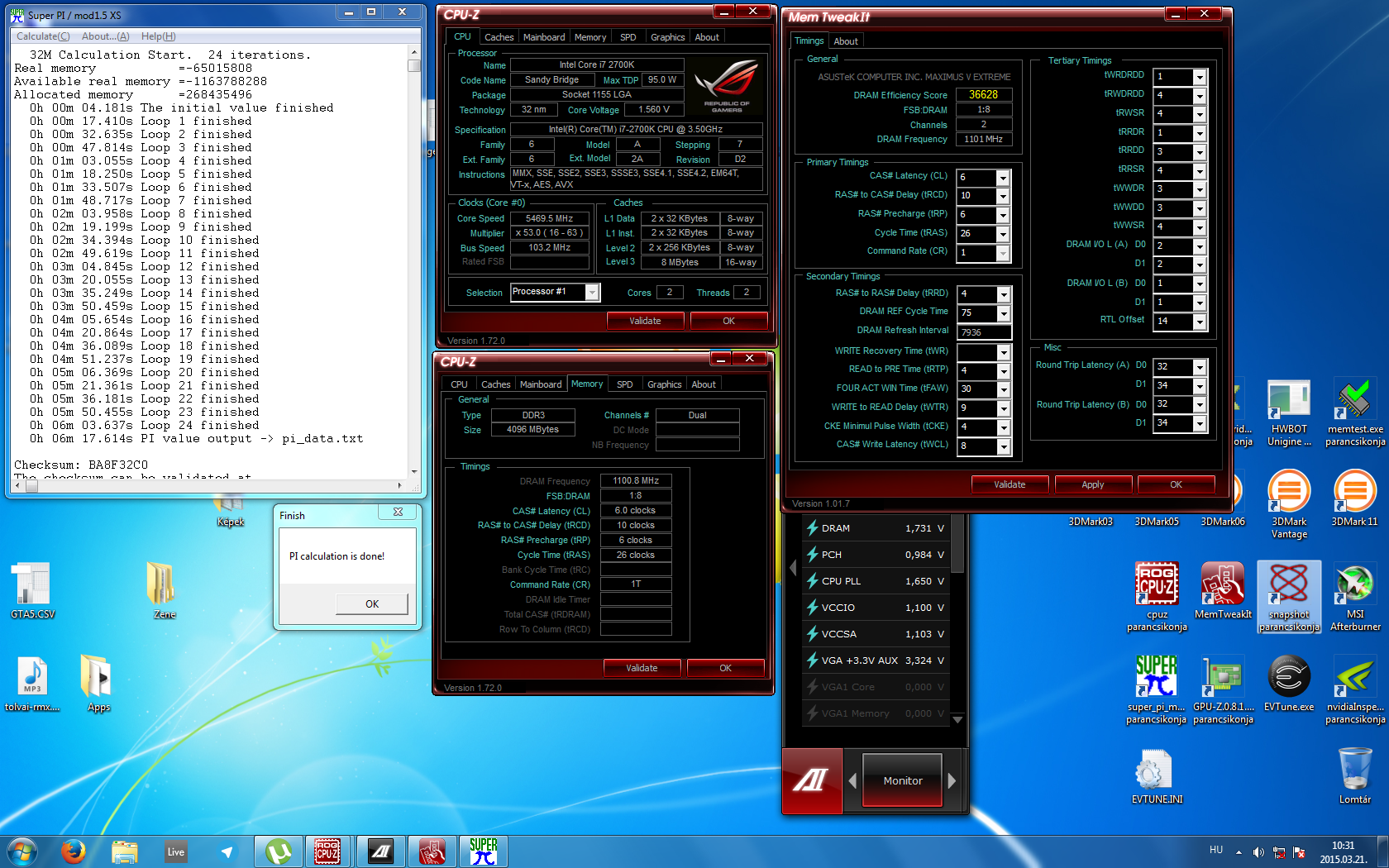Expand FOUR ACT WIN Time (tFAW) dropdown
The image size is (1389, 868).
(1003, 390)
